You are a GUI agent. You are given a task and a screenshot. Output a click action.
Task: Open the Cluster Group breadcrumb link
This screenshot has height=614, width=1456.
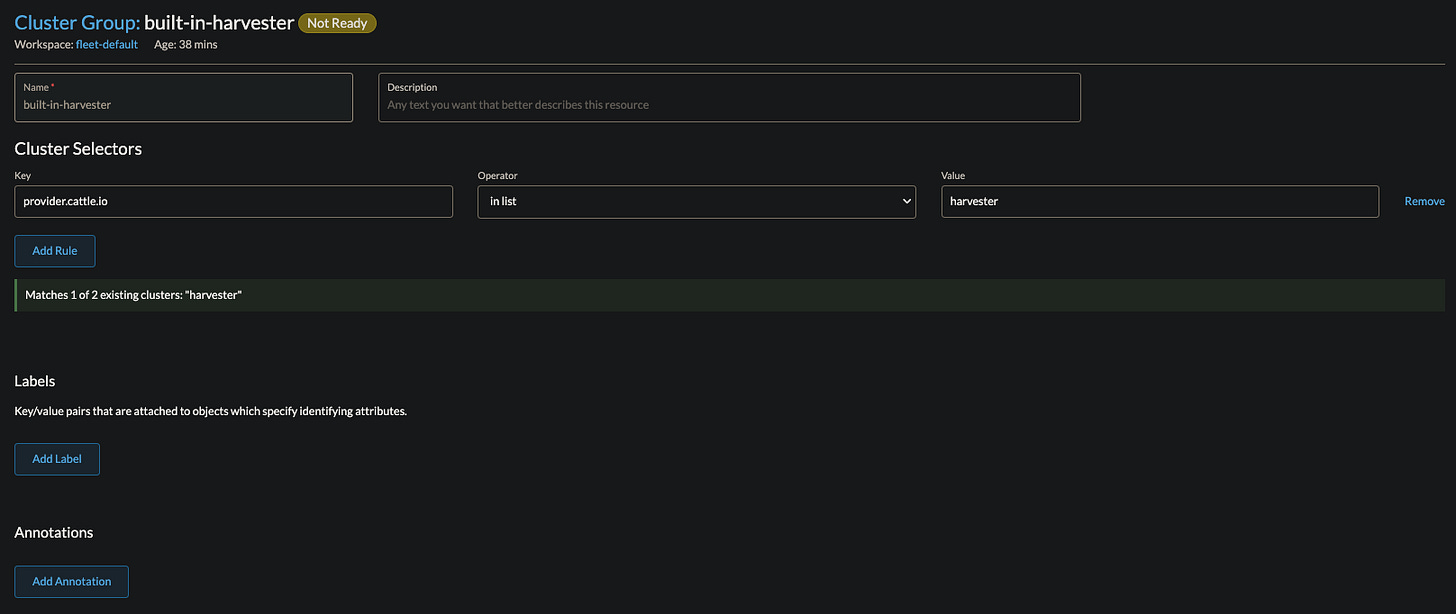click(77, 22)
